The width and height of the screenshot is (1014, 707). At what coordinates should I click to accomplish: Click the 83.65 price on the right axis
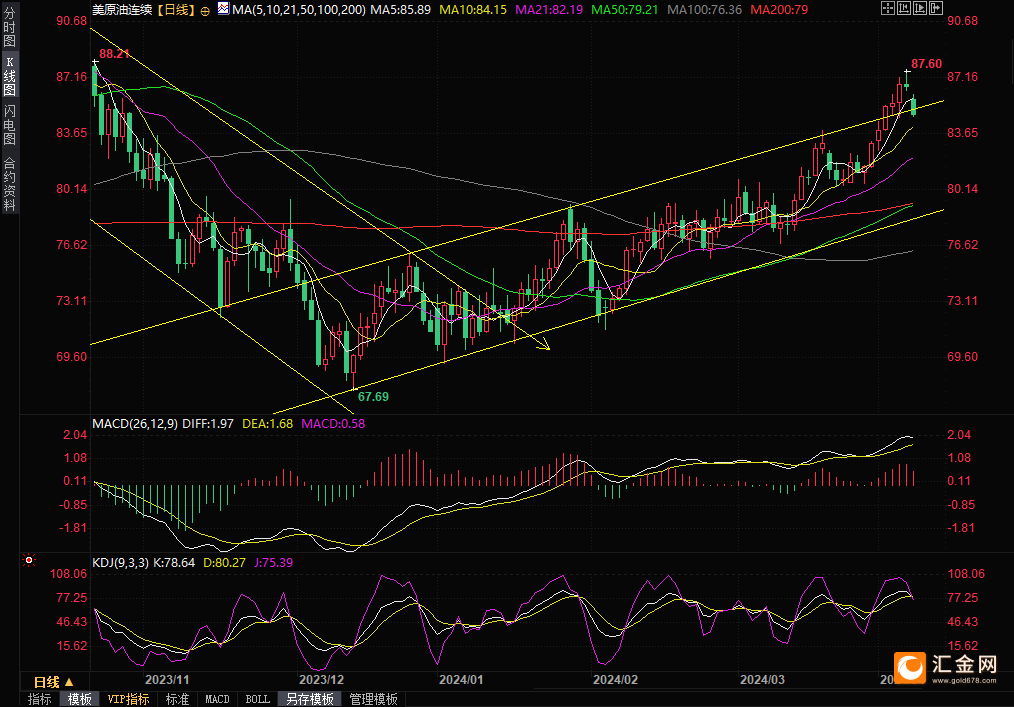[x=962, y=133]
